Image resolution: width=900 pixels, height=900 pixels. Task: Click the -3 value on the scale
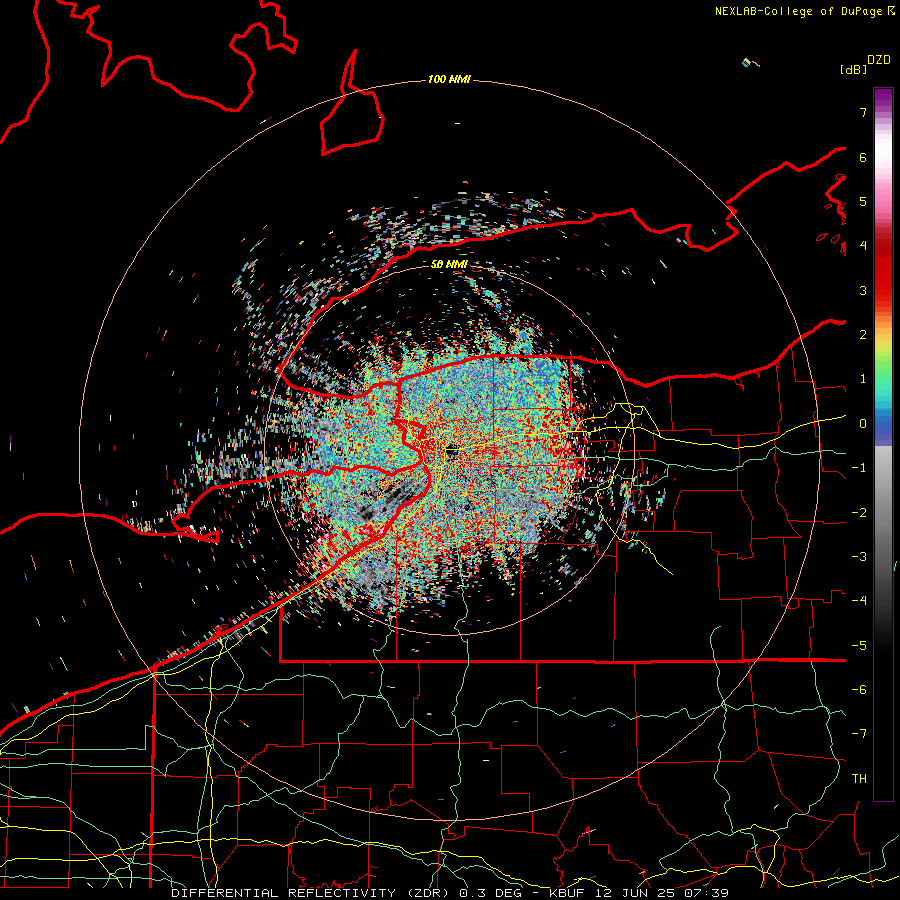(x=859, y=557)
